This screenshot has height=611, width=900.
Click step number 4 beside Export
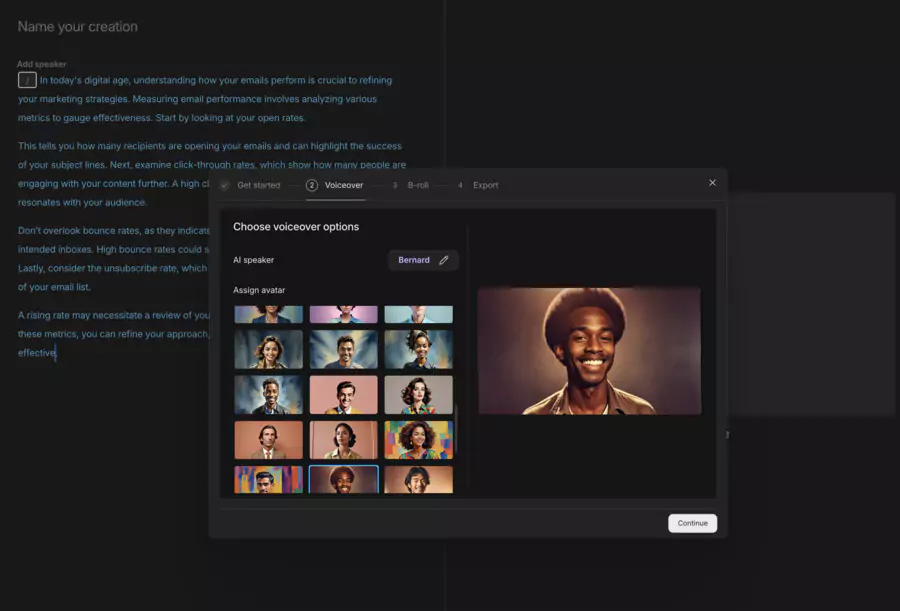(460, 185)
